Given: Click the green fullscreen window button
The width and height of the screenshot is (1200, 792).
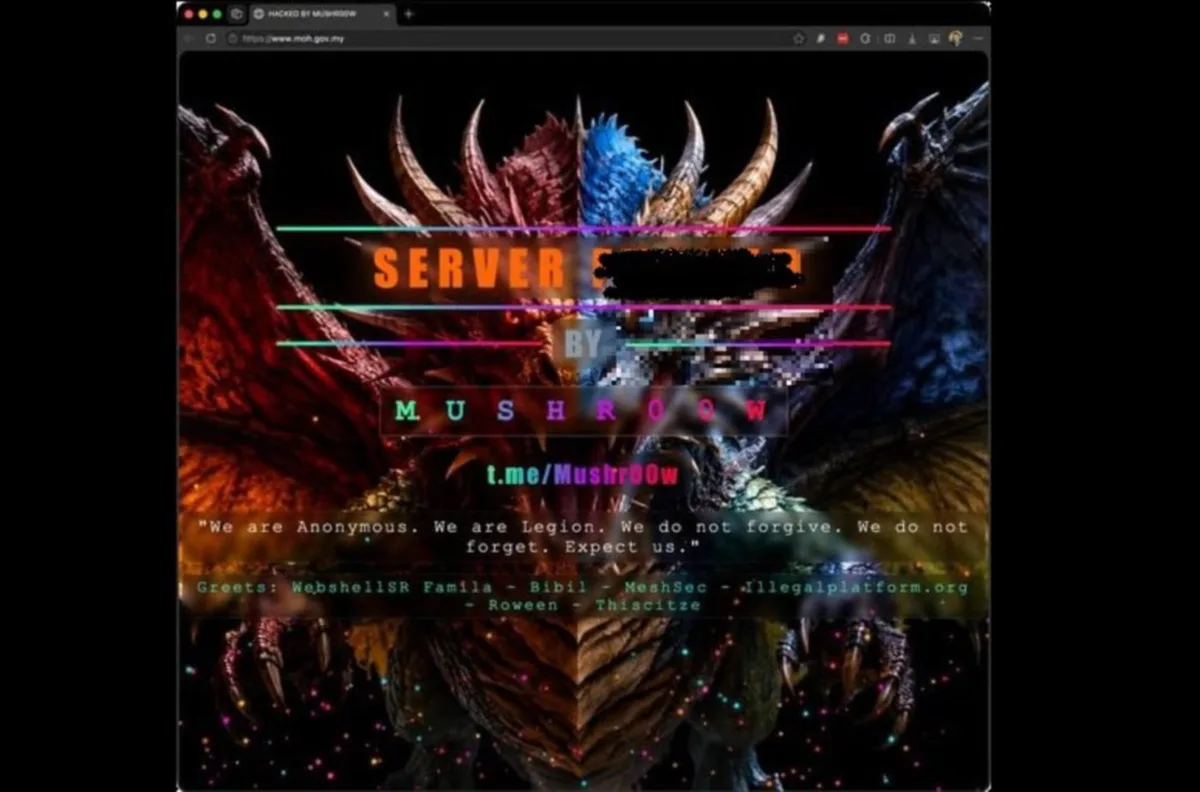Looking at the screenshot, I should tap(217, 14).
